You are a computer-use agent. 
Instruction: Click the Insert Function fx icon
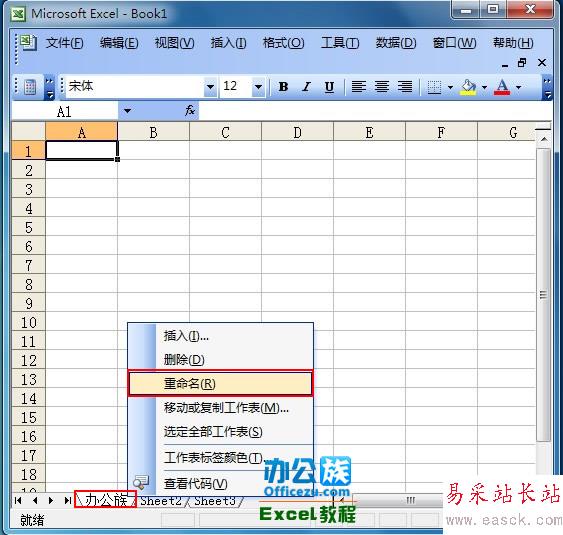pyautogui.click(x=190, y=110)
